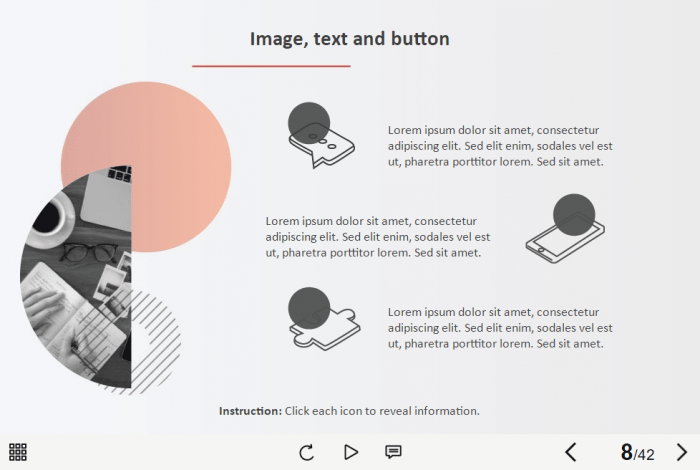Click the 'Image, text and button' title
The image size is (700, 470).
click(349, 39)
